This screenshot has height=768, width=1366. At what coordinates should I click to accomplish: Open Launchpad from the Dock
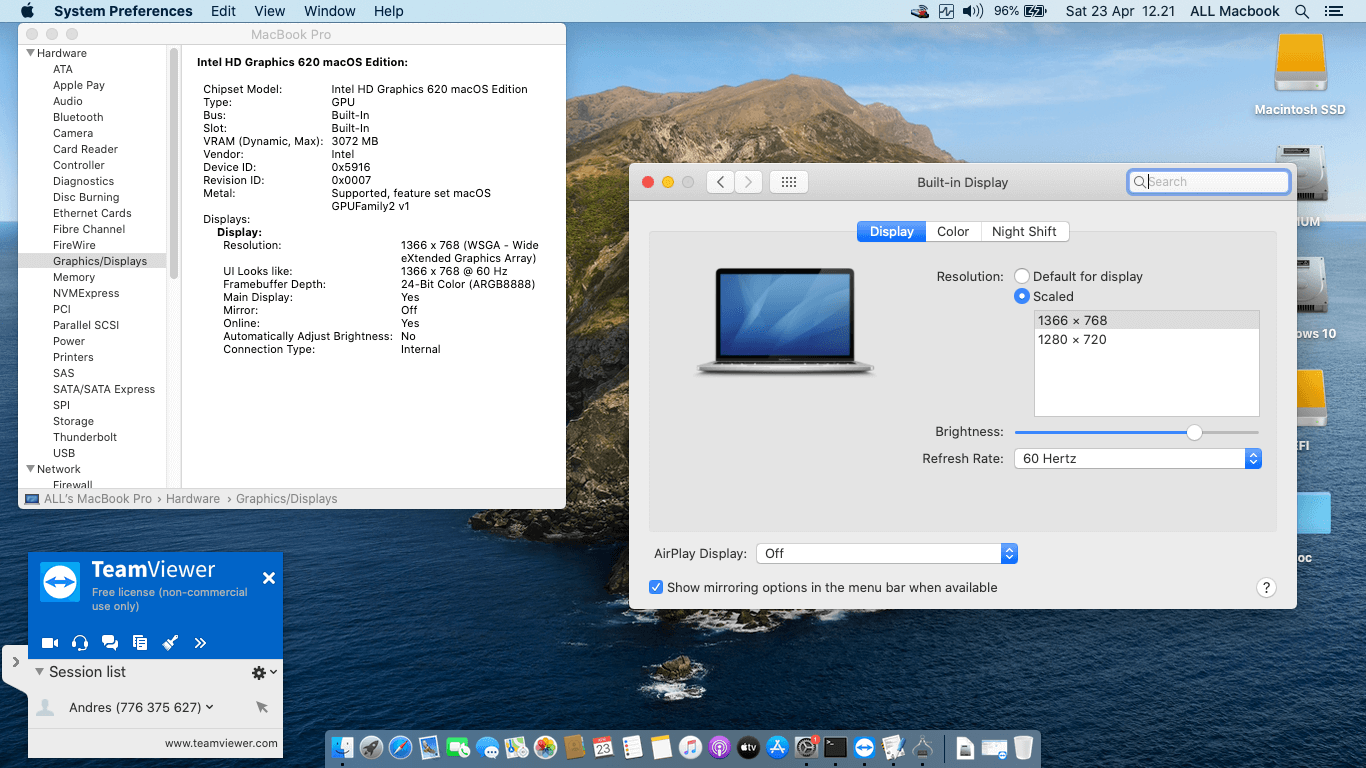(x=372, y=747)
